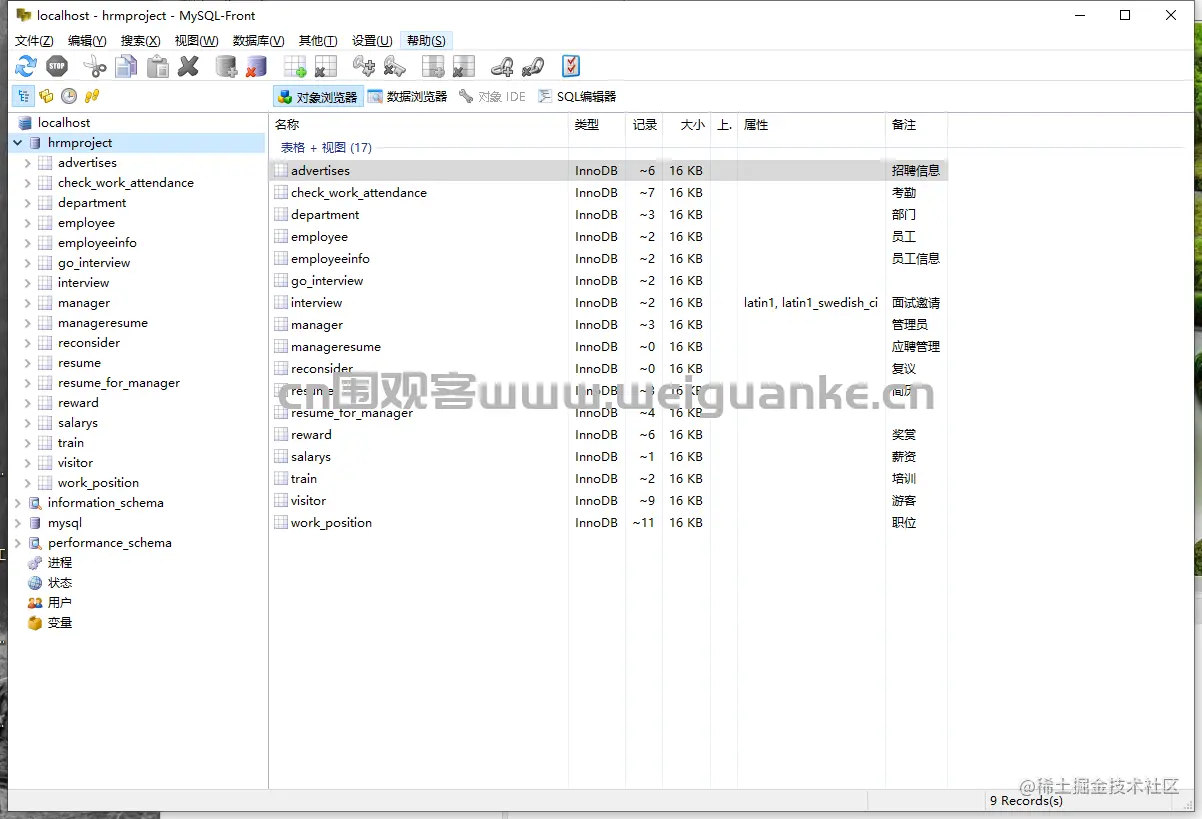This screenshot has height=819, width=1202.
Task: Click the Paste clipboard icon
Action: coord(157,67)
